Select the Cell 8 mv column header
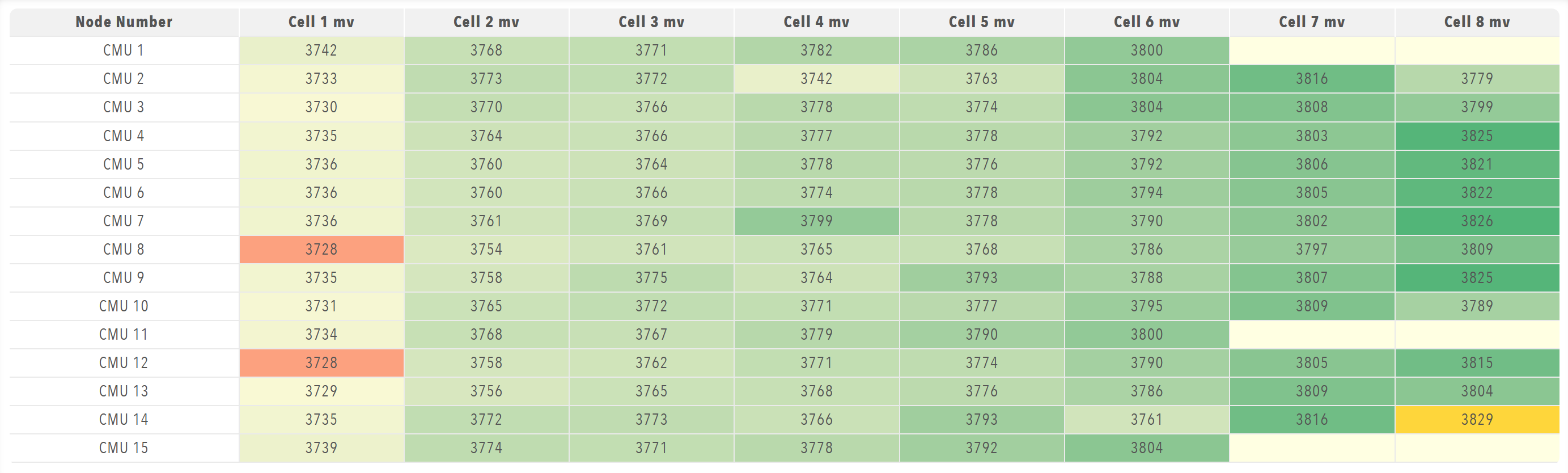 point(1477,22)
